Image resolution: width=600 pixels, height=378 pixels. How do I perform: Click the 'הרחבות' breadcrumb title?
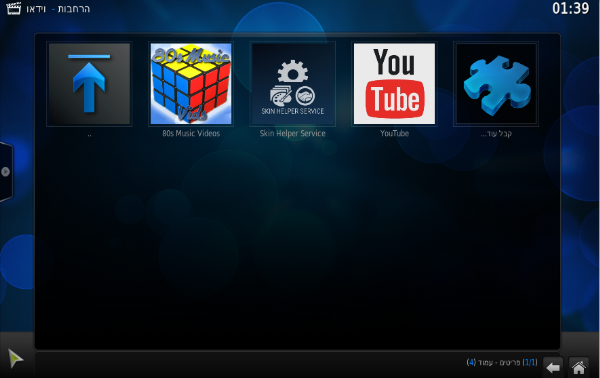[x=74, y=9]
